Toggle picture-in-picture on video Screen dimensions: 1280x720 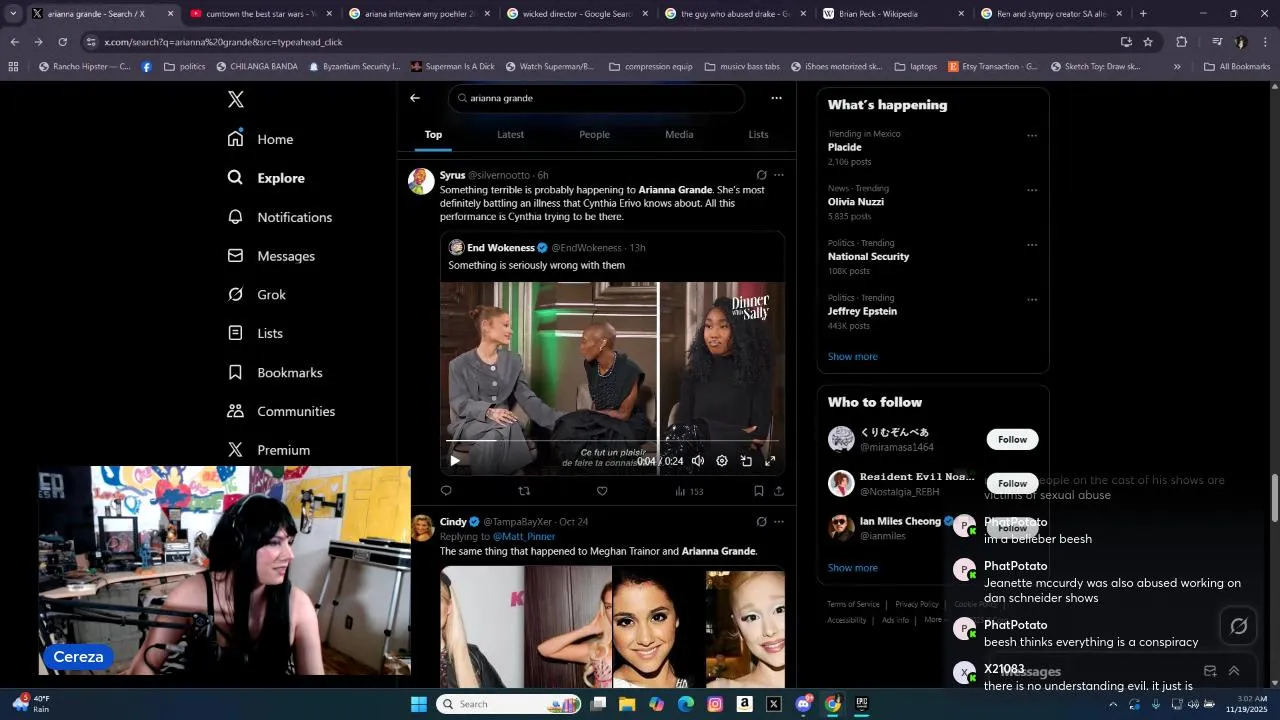click(746, 461)
